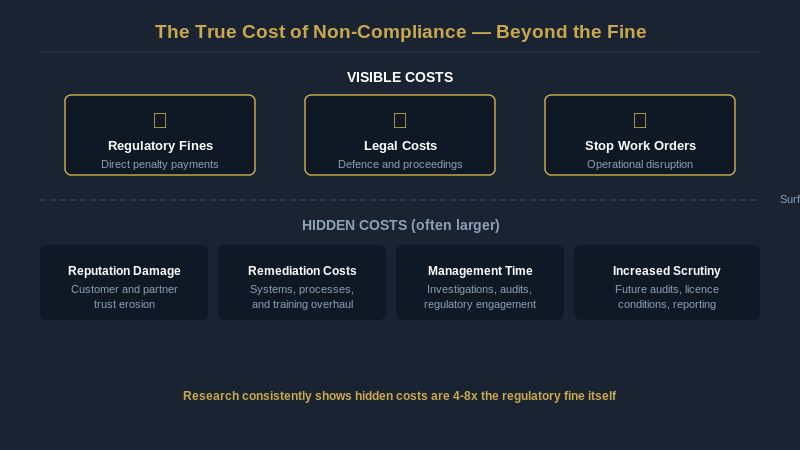This screenshot has height=450, width=800.
Task: Select the Increased Scrutiny title
Action: pos(667,271)
